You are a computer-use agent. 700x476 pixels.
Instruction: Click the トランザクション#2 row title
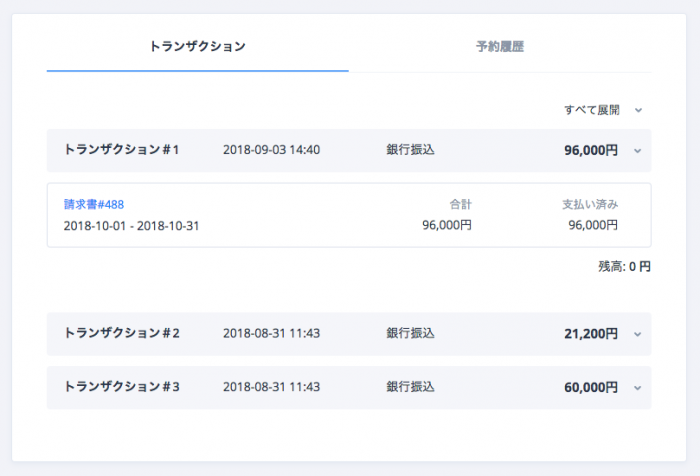pyautogui.click(x=121, y=333)
